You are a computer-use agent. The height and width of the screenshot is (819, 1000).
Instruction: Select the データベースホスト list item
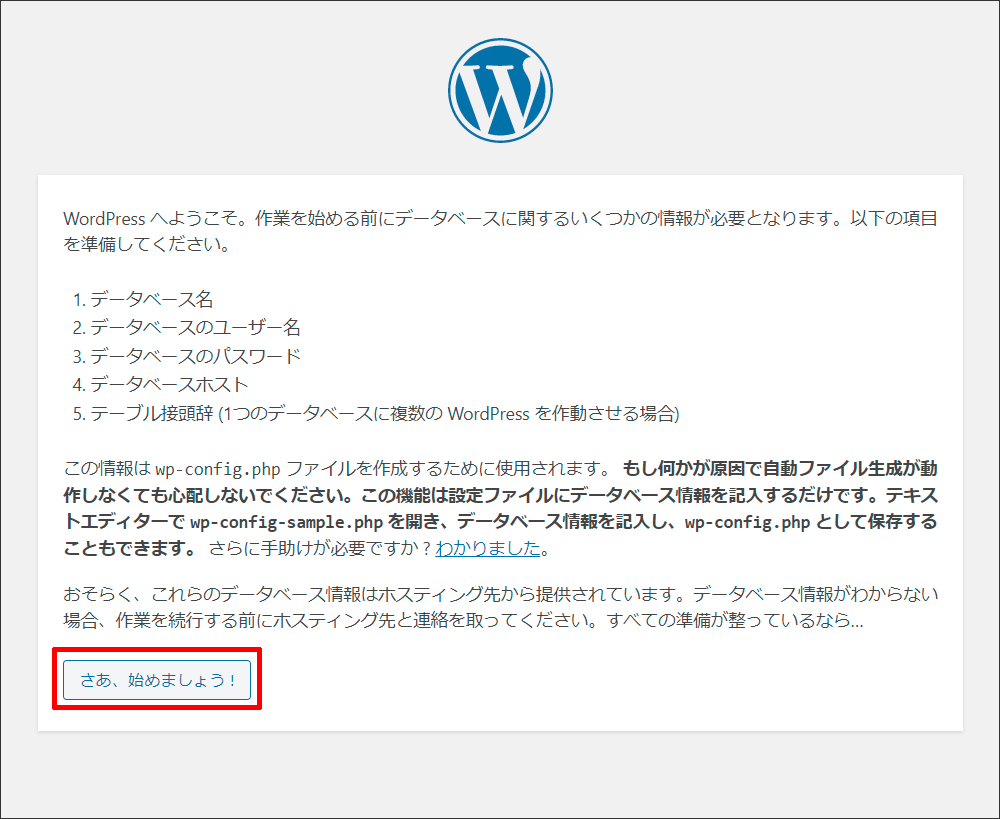pyautogui.click(x=168, y=385)
